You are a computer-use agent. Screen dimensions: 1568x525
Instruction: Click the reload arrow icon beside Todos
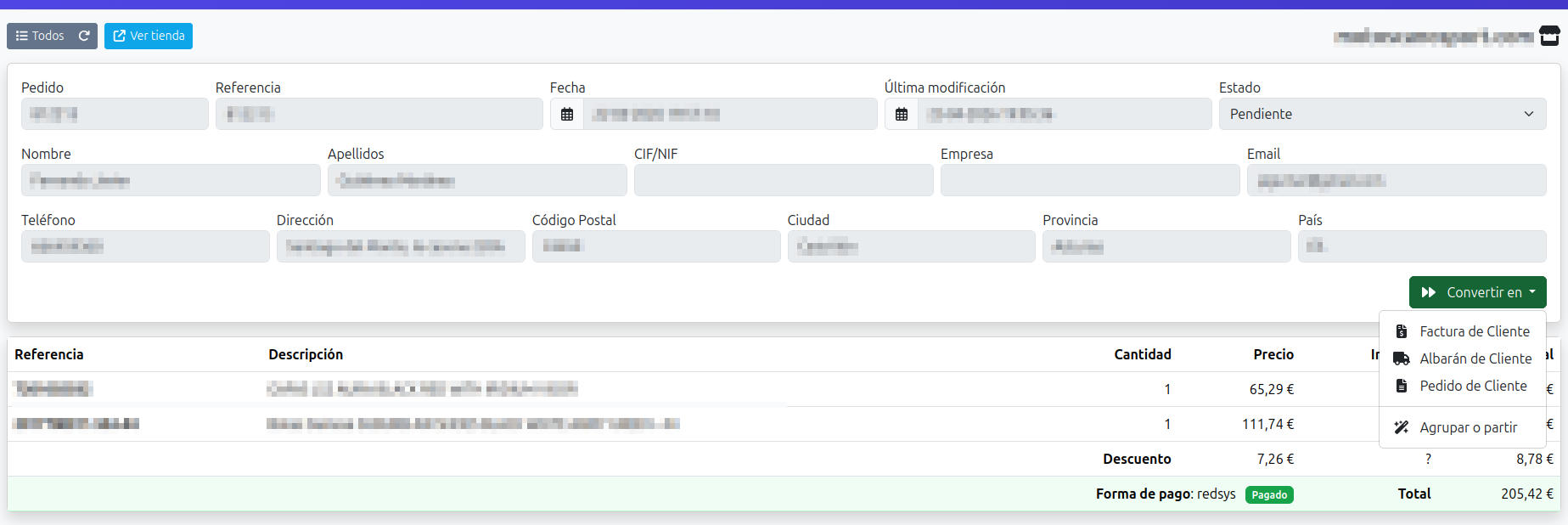coord(84,36)
